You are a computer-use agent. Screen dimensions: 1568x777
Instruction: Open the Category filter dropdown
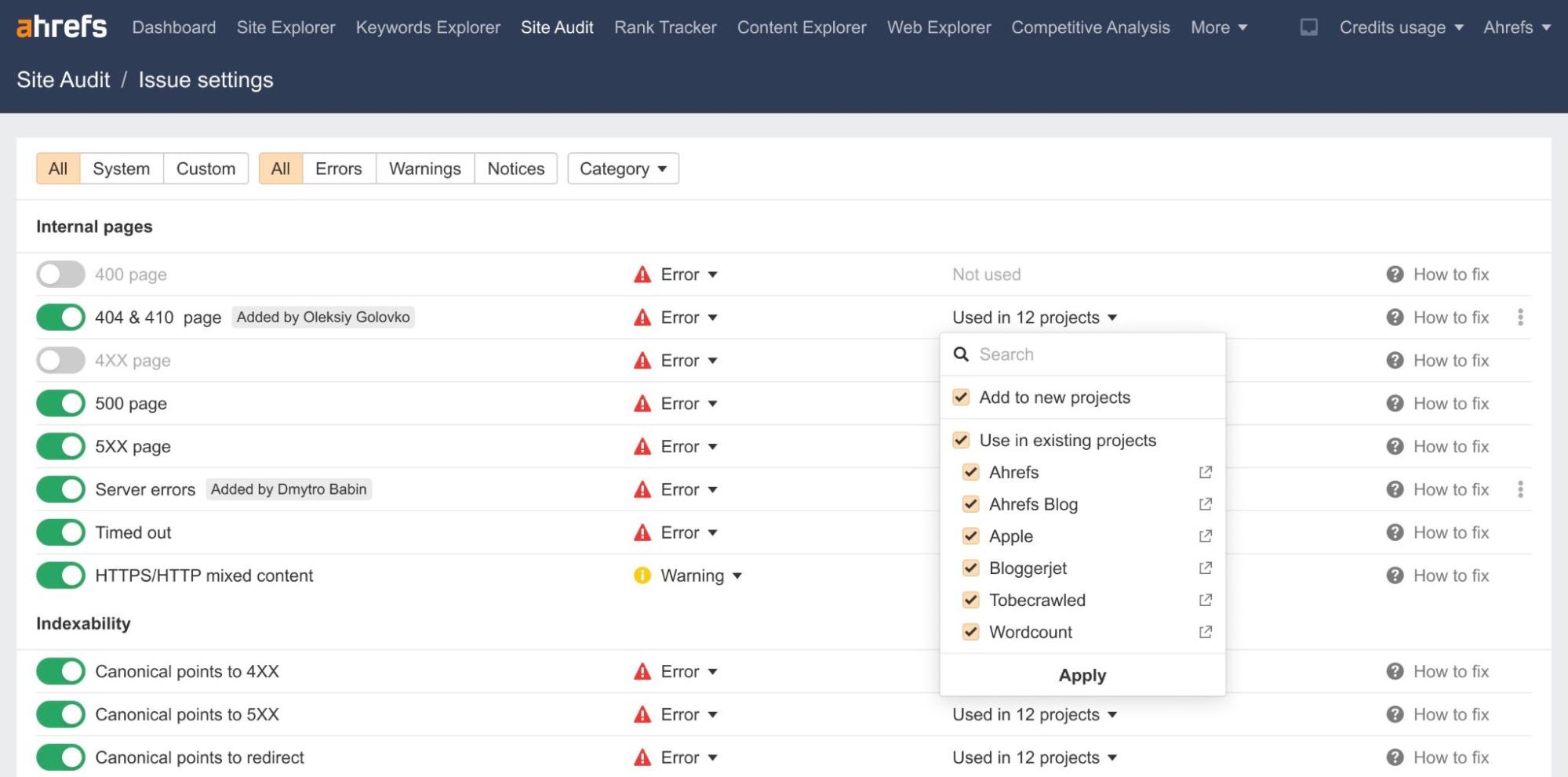[623, 168]
